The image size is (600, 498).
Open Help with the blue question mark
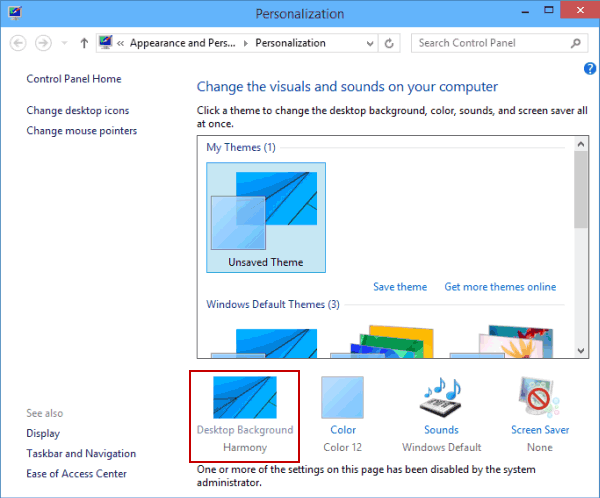coord(590,69)
